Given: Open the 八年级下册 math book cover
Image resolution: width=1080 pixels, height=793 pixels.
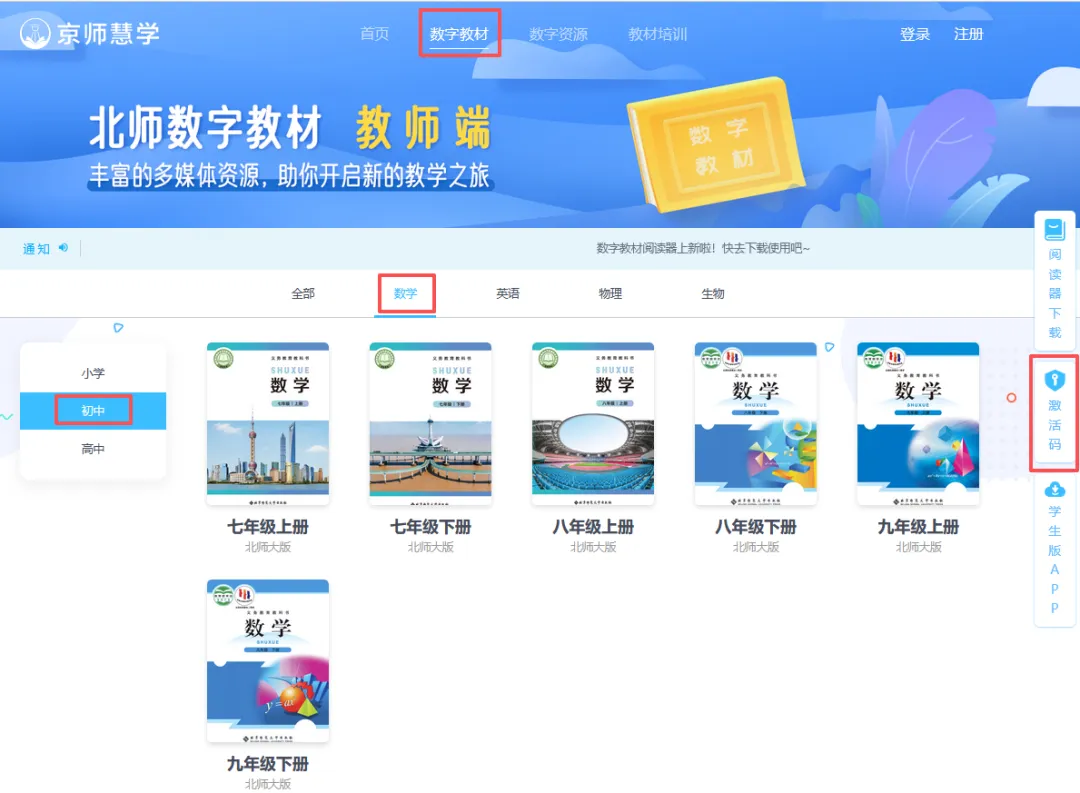Looking at the screenshot, I should (756, 423).
